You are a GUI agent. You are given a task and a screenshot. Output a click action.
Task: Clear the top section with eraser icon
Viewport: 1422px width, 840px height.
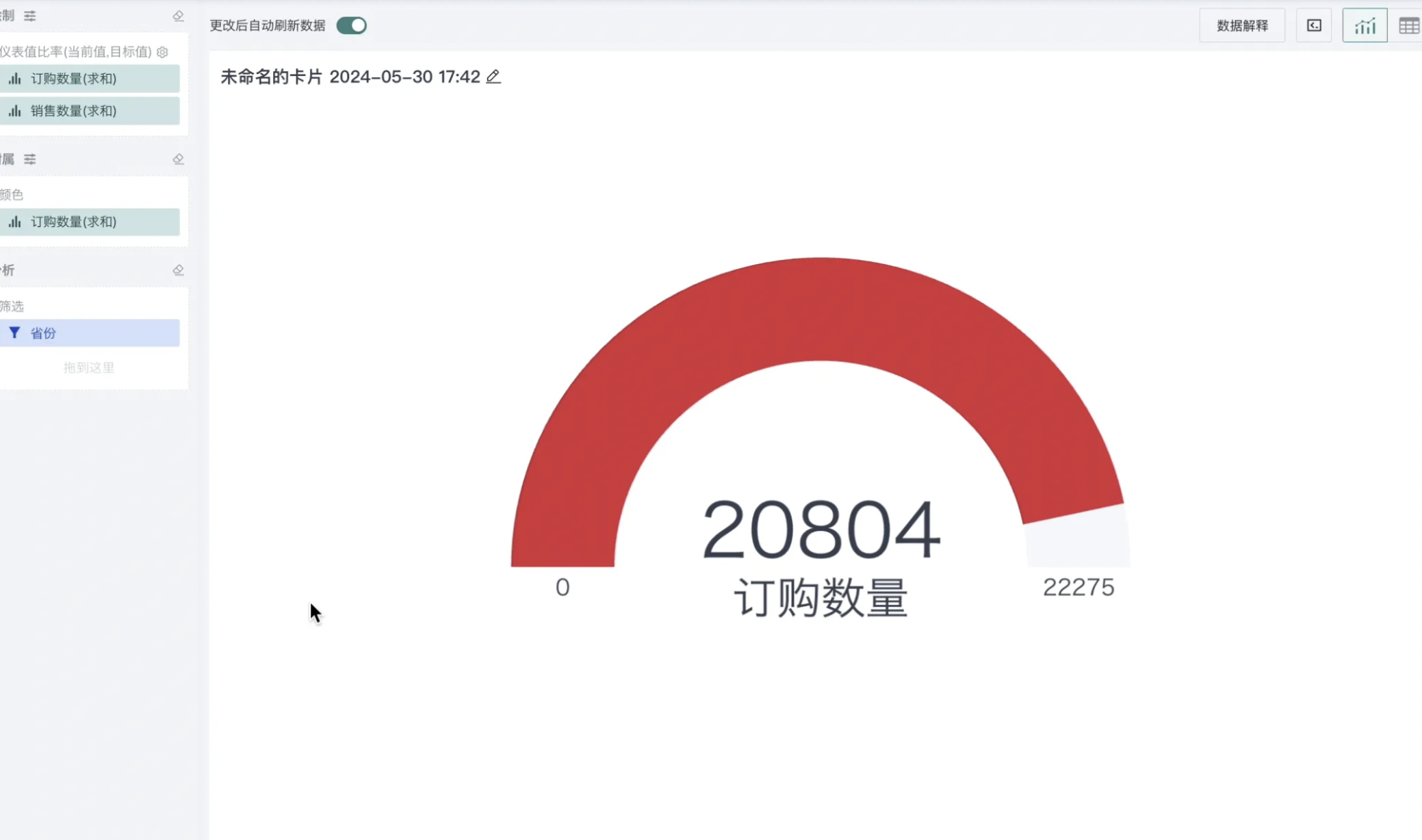[178, 16]
